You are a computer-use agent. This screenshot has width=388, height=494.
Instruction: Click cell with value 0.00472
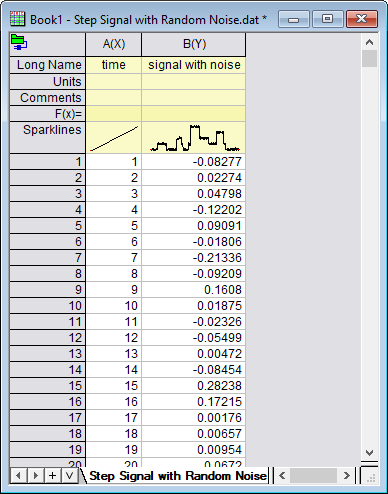click(194, 354)
